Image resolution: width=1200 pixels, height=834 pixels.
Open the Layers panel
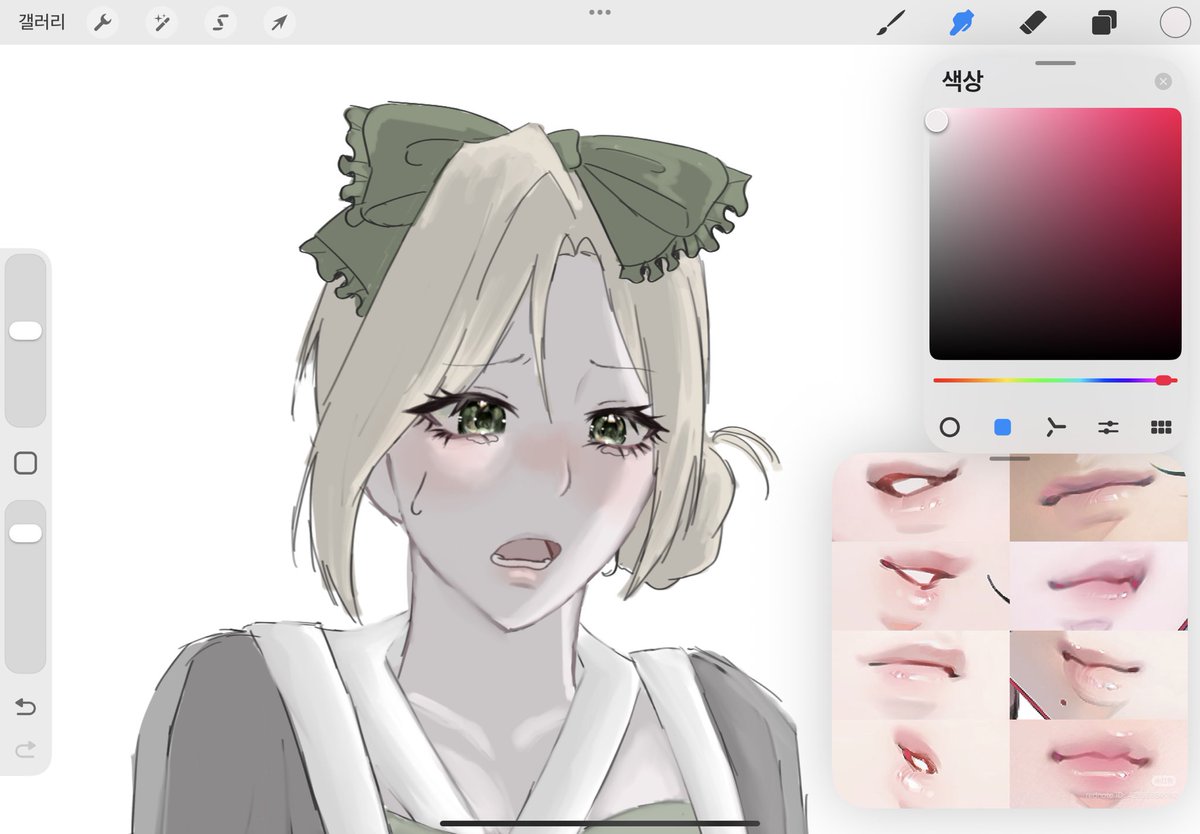coord(1104,22)
